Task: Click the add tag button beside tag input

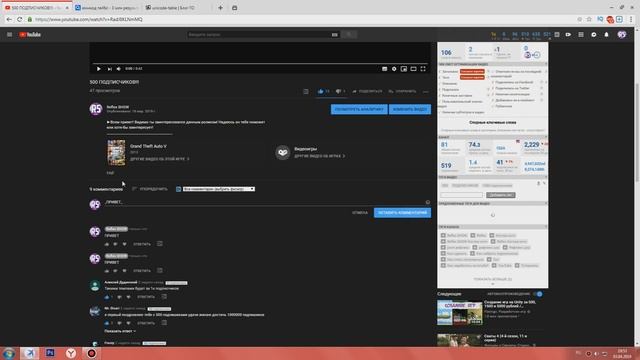Action: tap(501, 195)
